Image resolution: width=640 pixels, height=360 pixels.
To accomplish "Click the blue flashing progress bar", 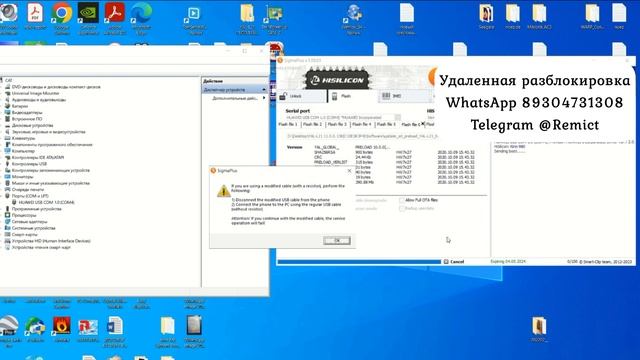I will (359, 262).
